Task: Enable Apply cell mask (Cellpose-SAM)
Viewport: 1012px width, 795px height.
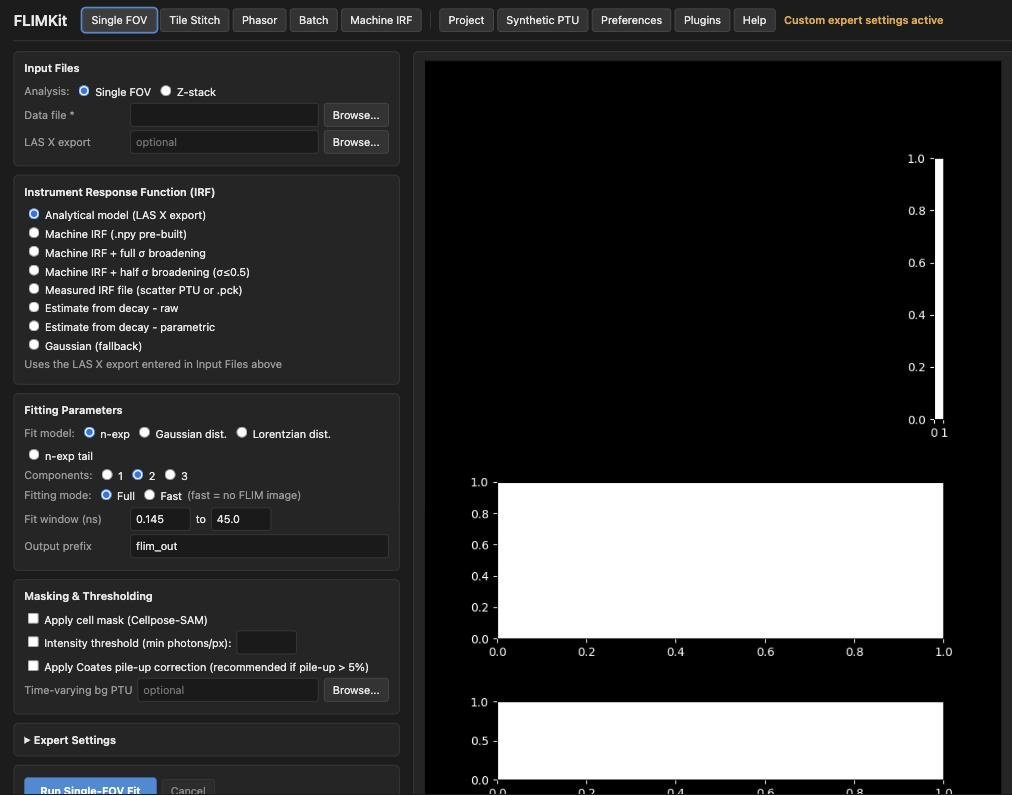Action: (33, 619)
